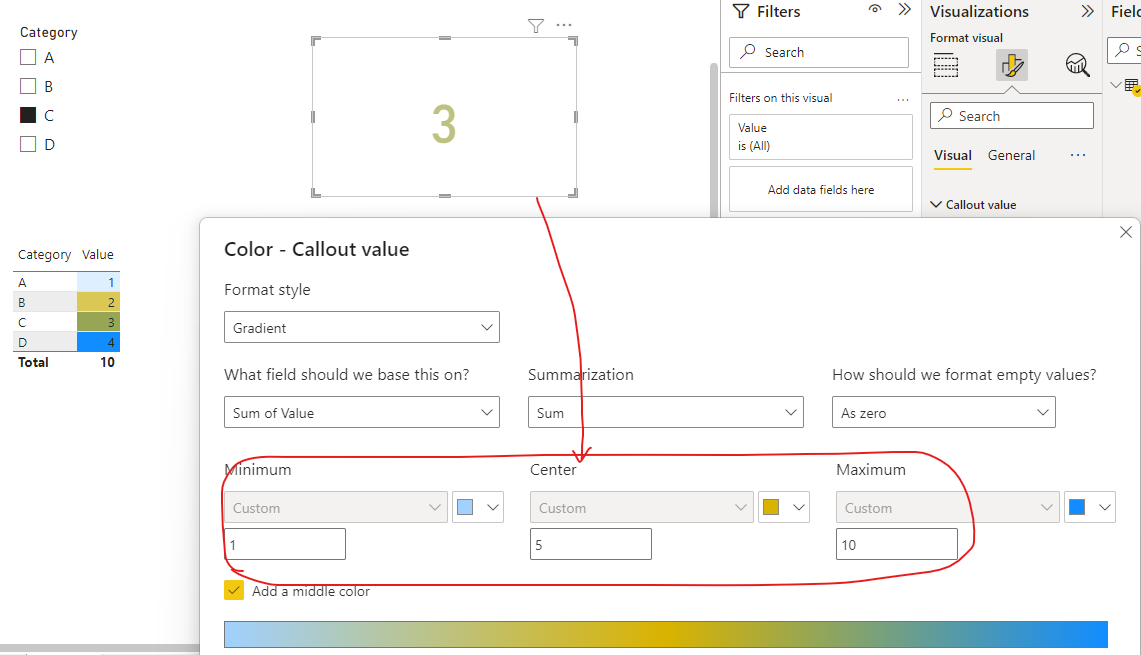Pick Minimum light blue color swatch
The image size is (1141, 655).
(478, 507)
